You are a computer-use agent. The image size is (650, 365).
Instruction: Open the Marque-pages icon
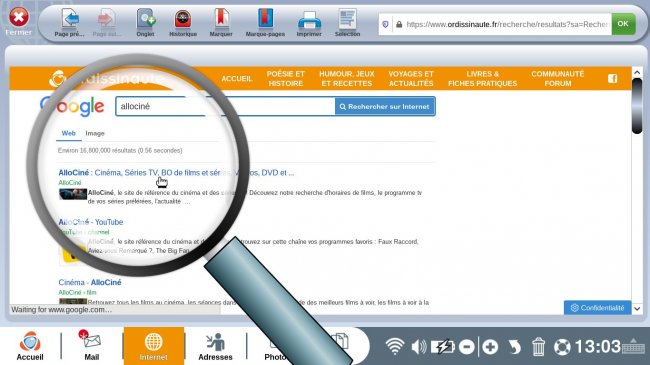click(x=265, y=19)
